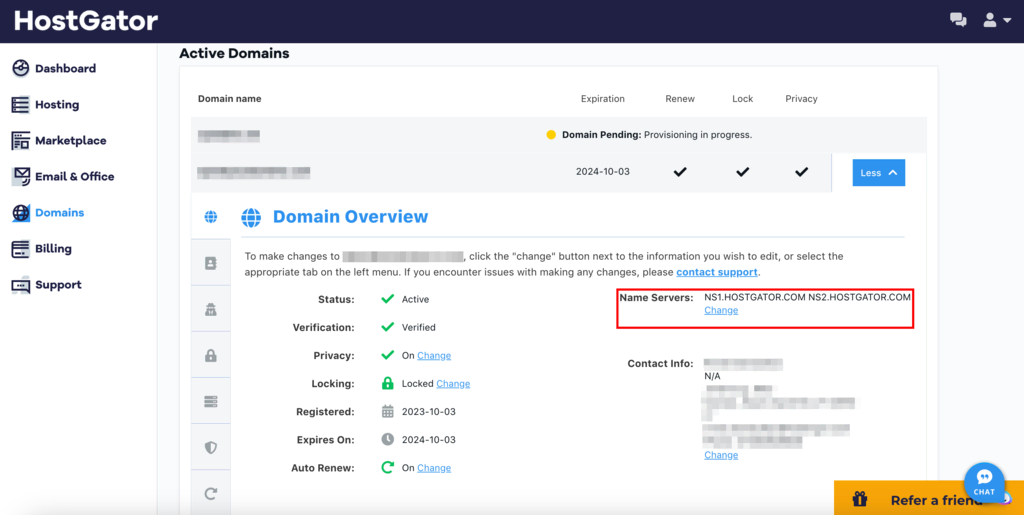Click Change under Name Servers
This screenshot has width=1024, height=515.
721,311
